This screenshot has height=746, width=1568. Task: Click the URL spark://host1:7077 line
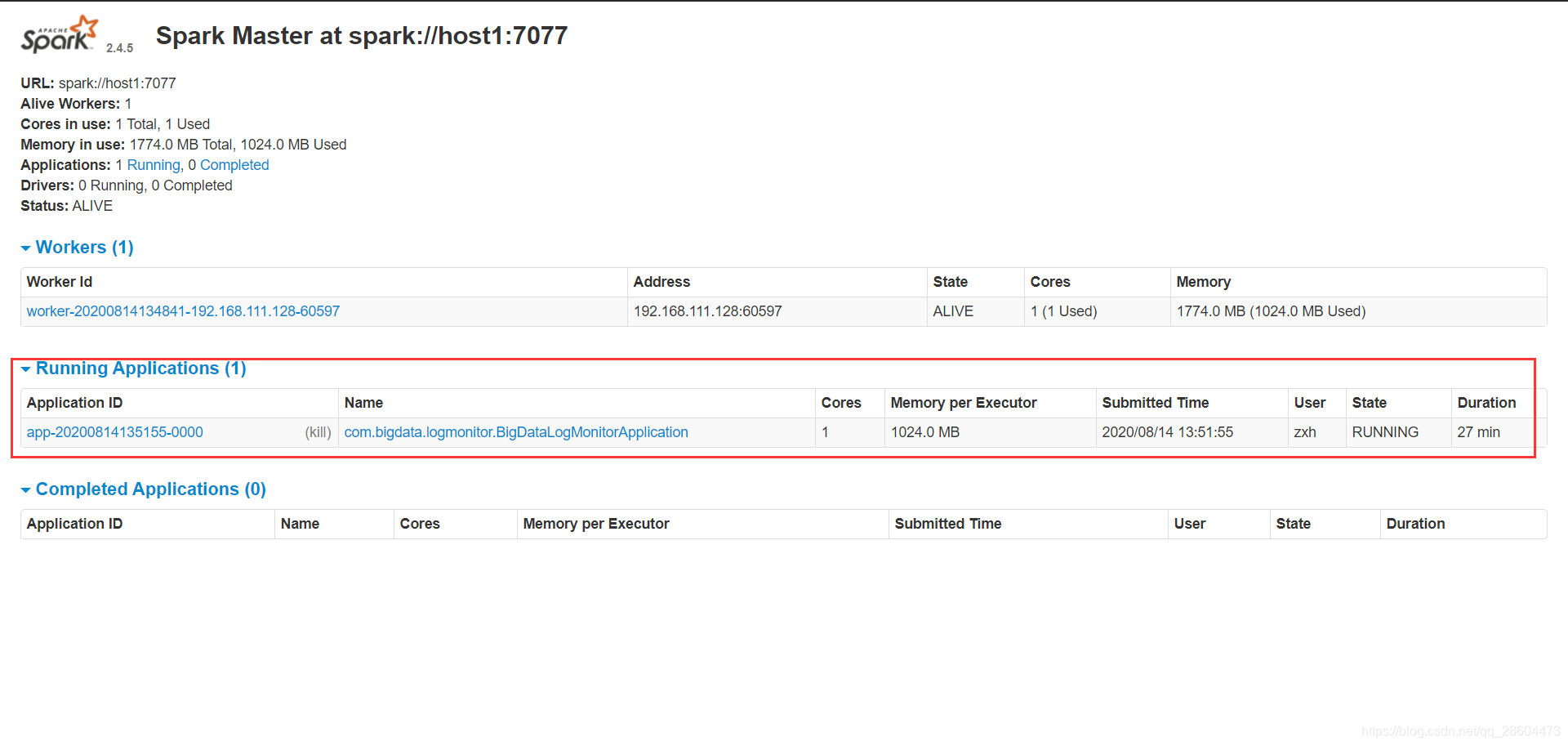coord(98,83)
